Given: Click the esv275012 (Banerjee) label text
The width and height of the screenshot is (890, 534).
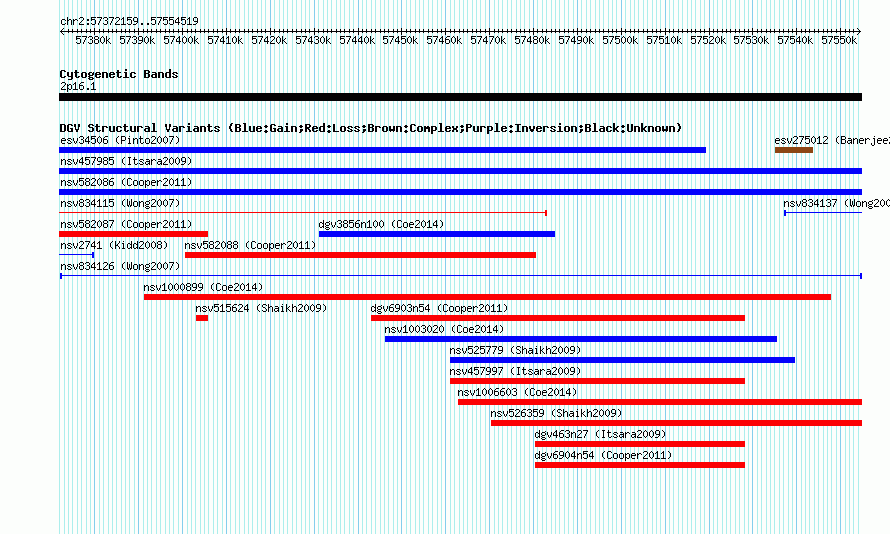Looking at the screenshot, I should (x=832, y=140).
